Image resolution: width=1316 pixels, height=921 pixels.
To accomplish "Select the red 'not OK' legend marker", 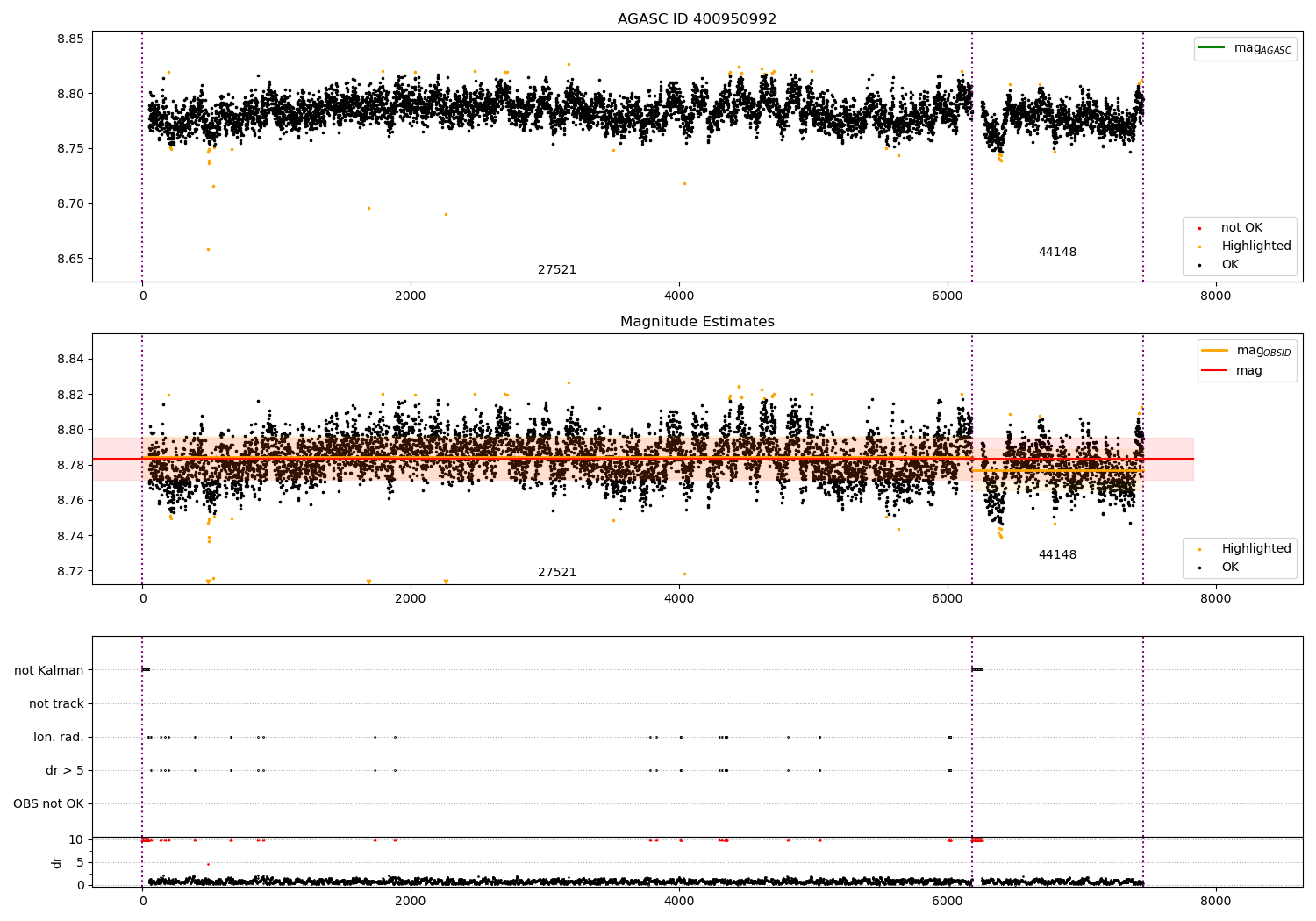I will (1199, 228).
